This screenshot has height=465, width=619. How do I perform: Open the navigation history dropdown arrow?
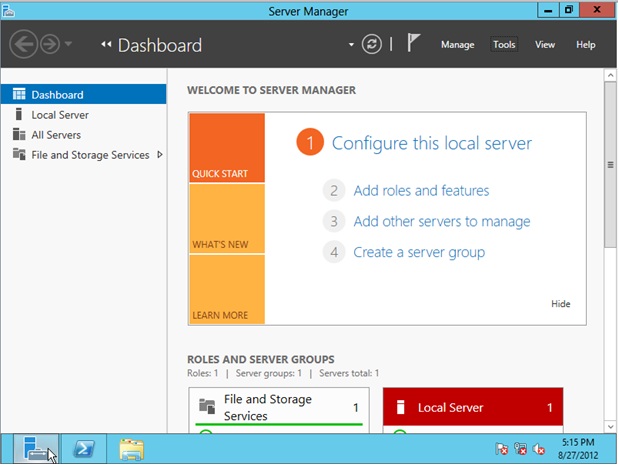point(68,44)
